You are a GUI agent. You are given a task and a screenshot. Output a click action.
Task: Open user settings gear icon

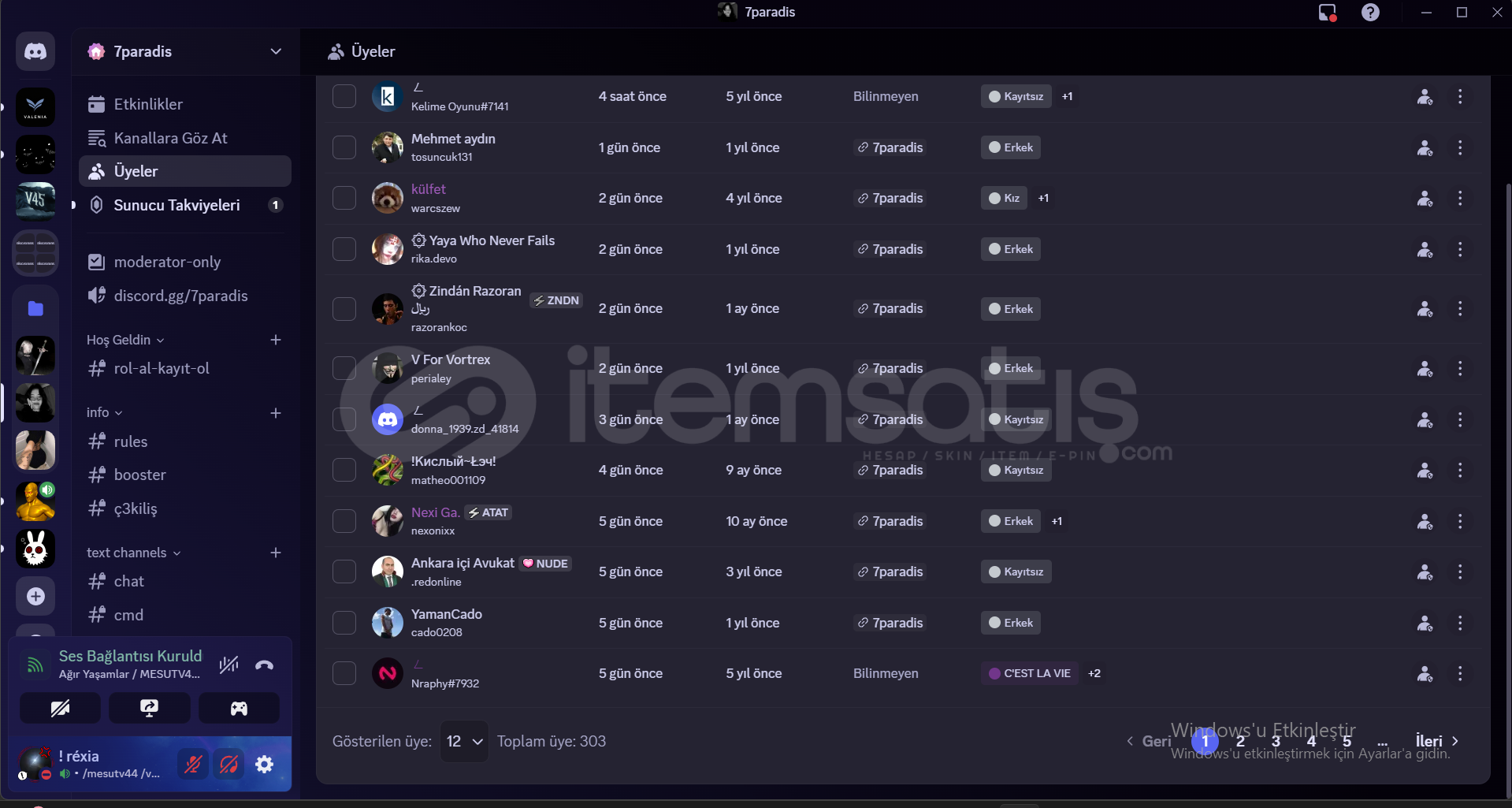coord(265,764)
